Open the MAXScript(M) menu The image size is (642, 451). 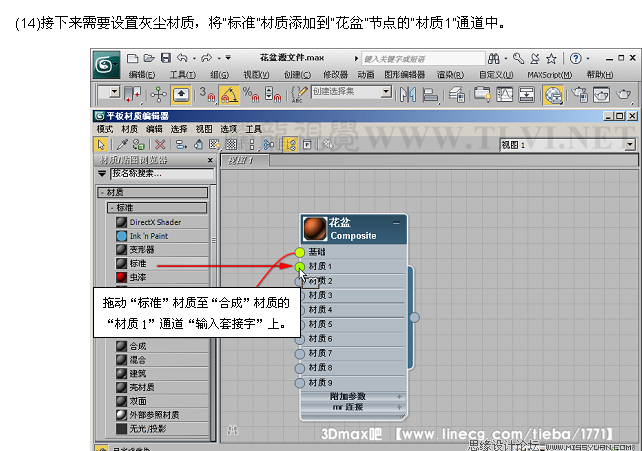coord(549,74)
